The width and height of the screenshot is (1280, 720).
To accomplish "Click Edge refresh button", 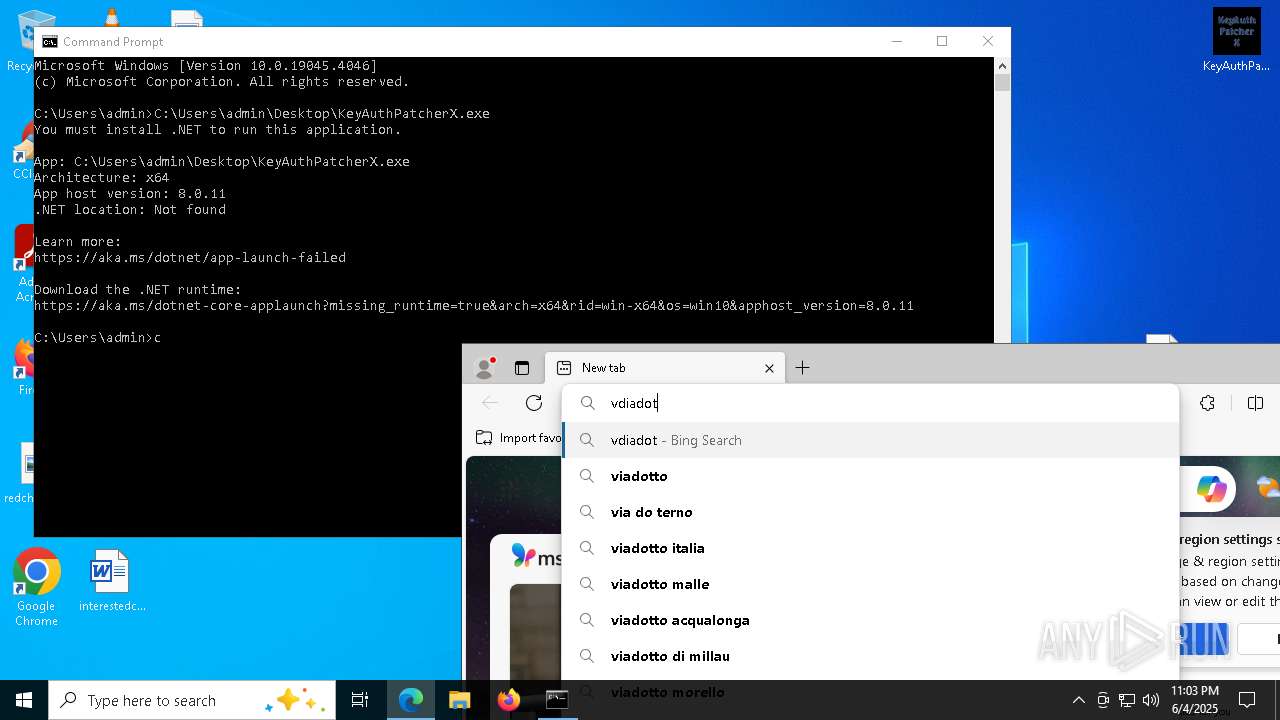I will tap(534, 403).
